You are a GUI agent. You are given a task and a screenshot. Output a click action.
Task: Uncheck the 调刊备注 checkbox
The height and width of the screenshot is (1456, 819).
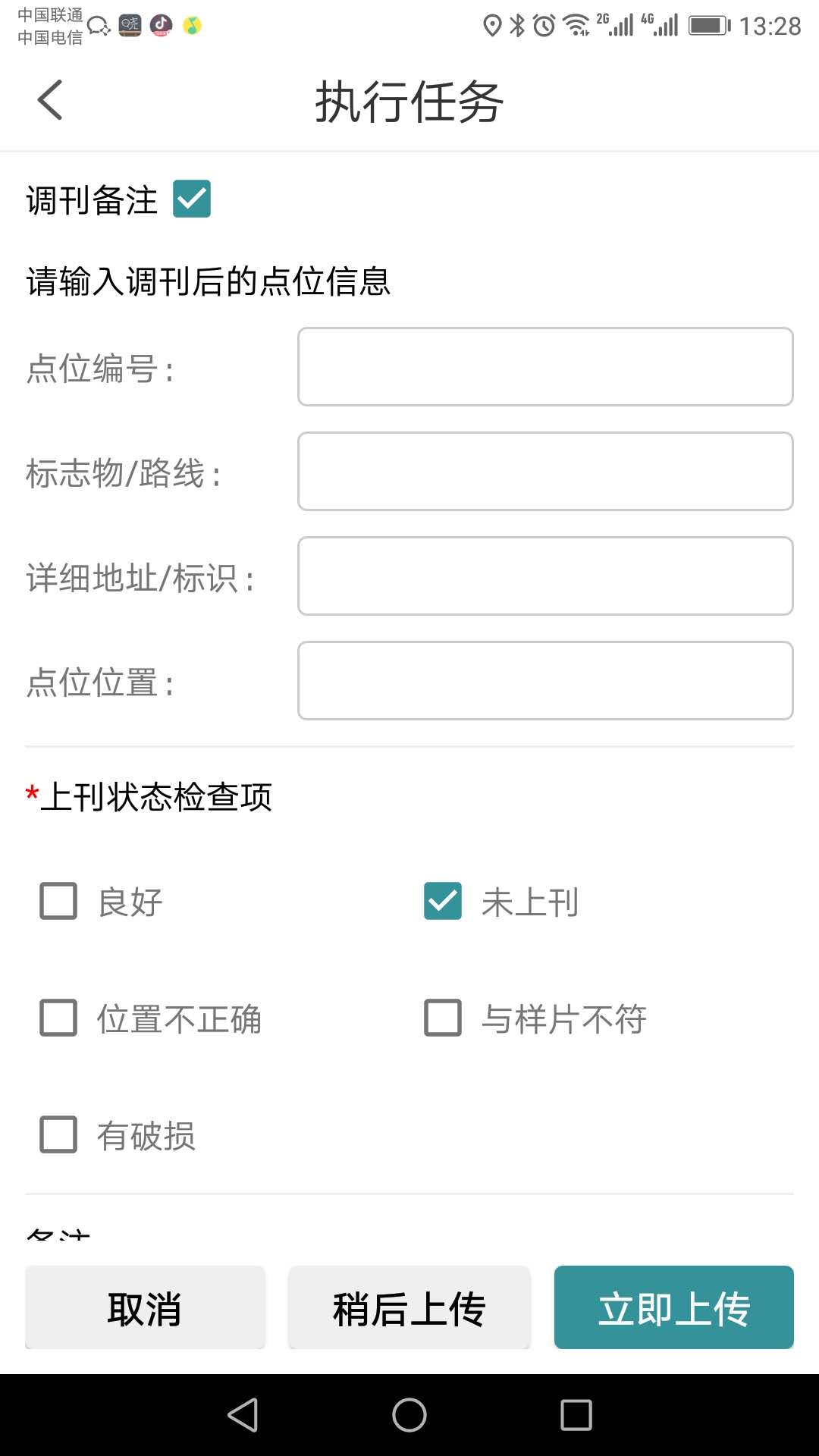[192, 199]
